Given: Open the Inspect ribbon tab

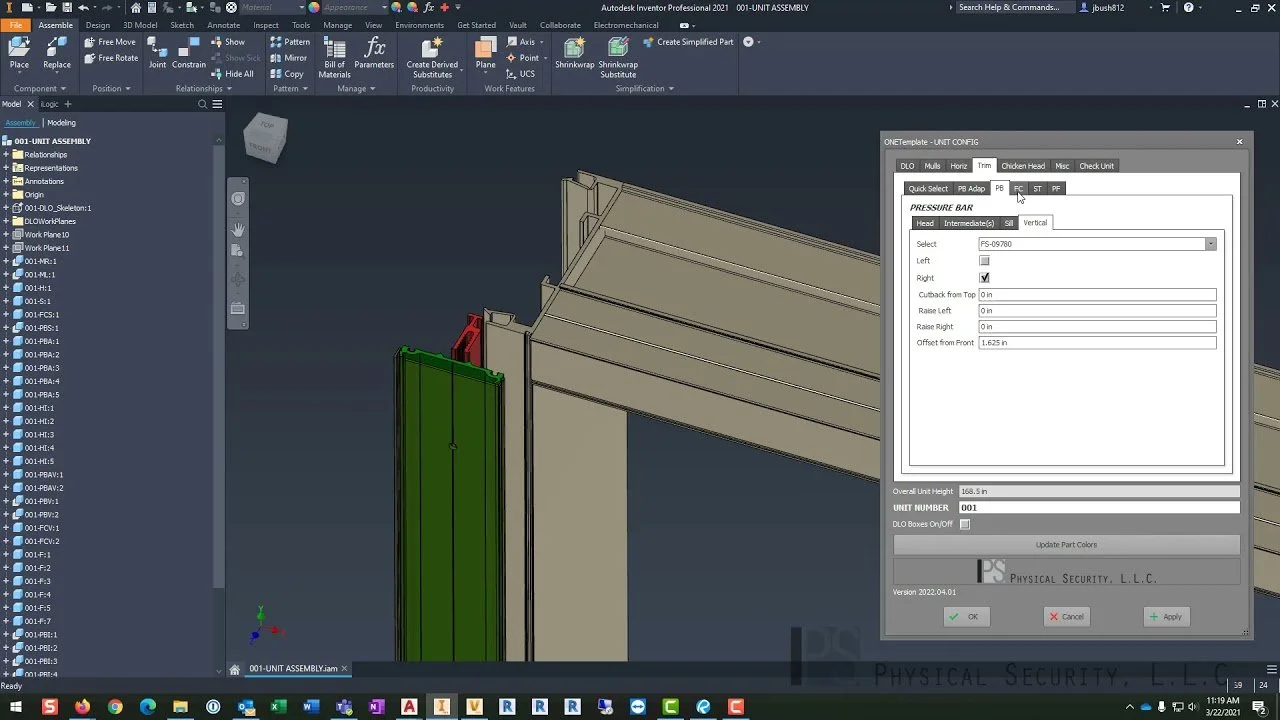Looking at the screenshot, I should 266,25.
